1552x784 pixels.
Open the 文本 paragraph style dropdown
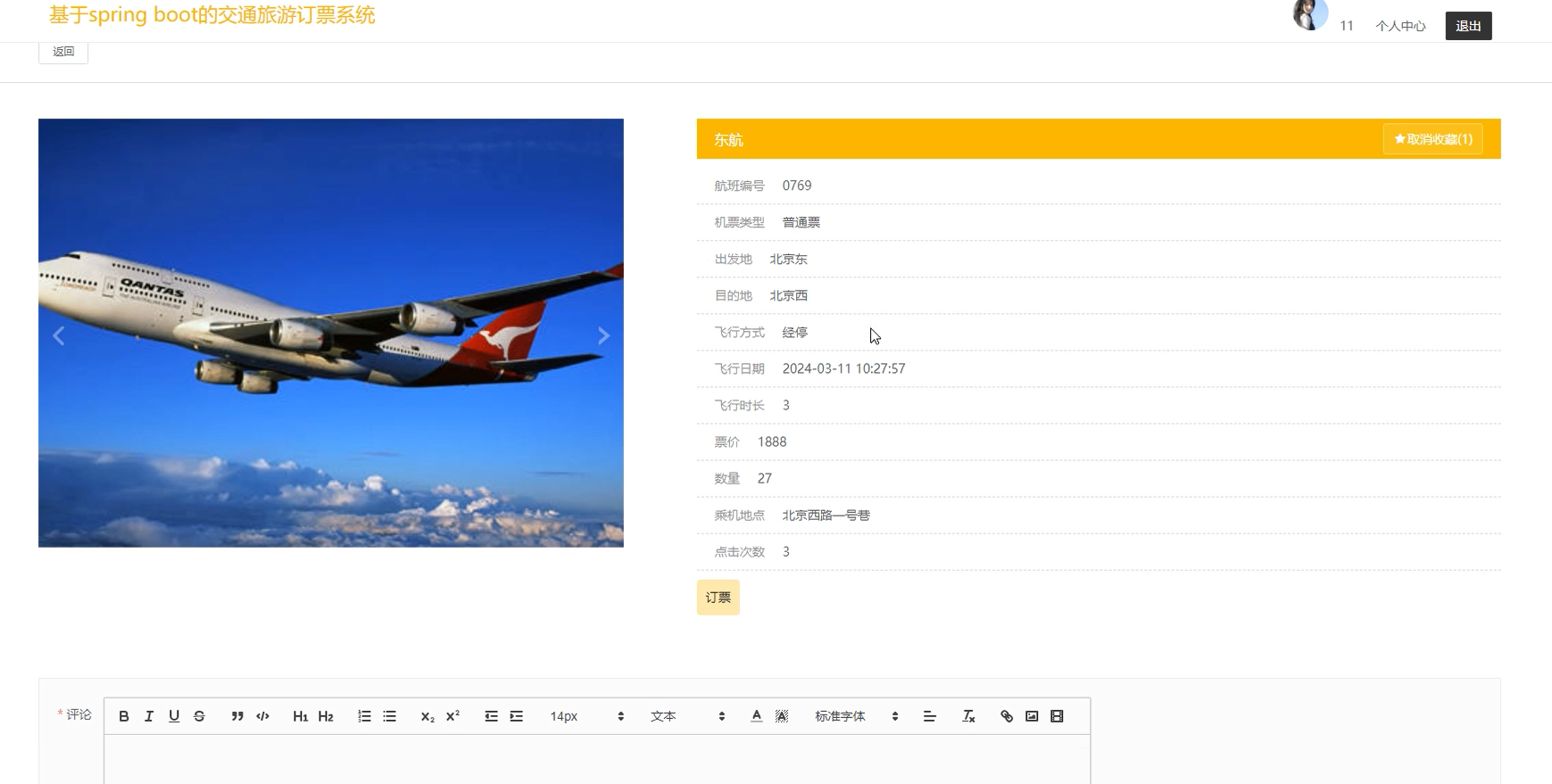pos(687,716)
